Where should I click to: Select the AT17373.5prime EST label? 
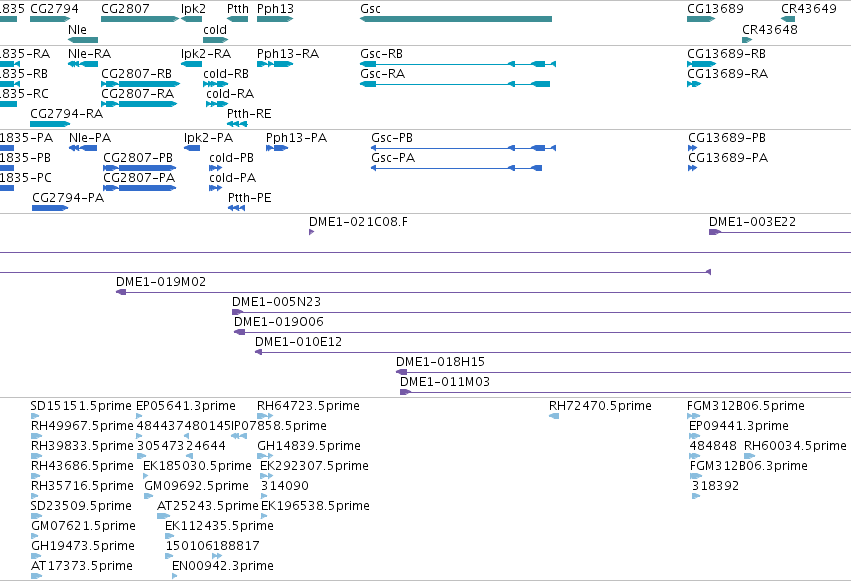click(82, 566)
